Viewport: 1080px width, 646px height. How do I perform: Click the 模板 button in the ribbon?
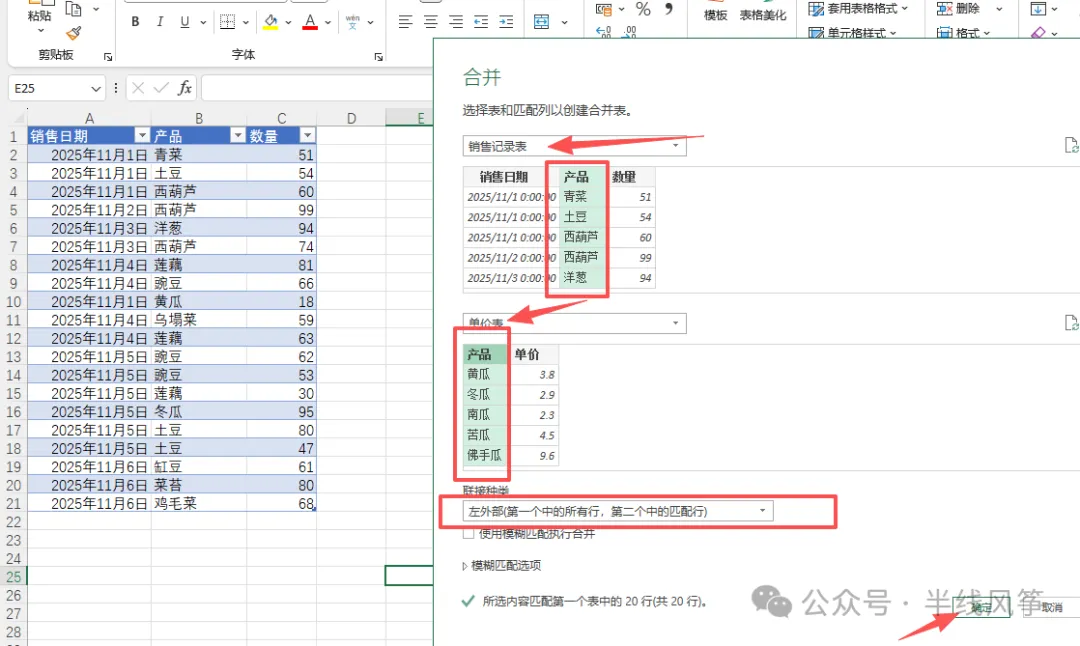[716, 14]
